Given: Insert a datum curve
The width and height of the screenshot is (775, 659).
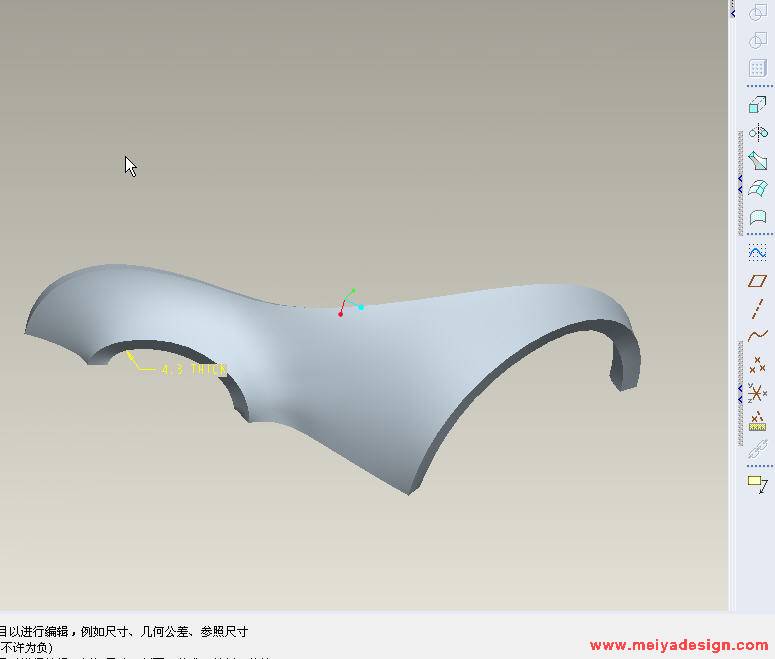Looking at the screenshot, I should click(x=758, y=336).
